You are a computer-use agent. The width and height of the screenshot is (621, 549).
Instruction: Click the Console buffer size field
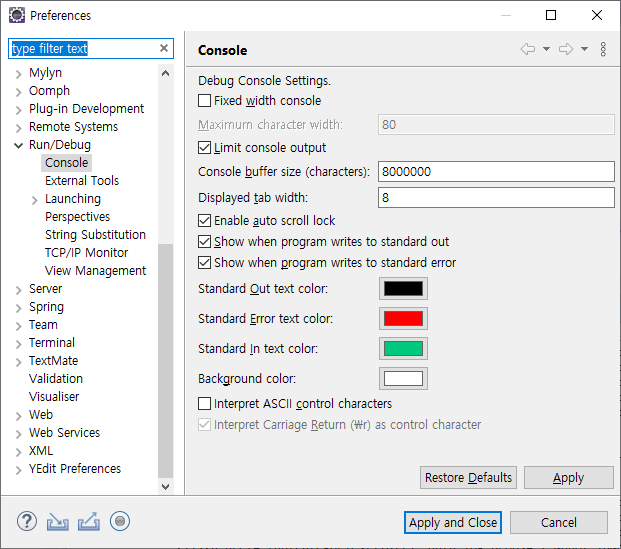click(496, 172)
